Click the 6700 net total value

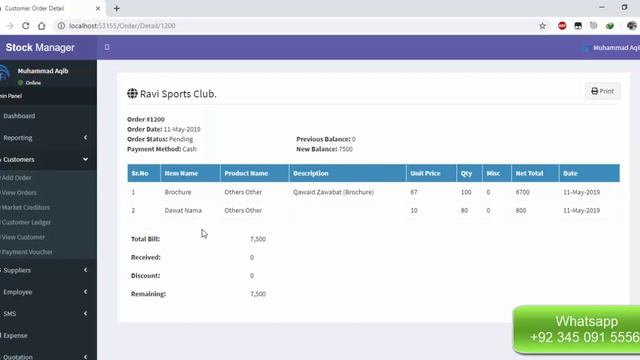pos(522,192)
